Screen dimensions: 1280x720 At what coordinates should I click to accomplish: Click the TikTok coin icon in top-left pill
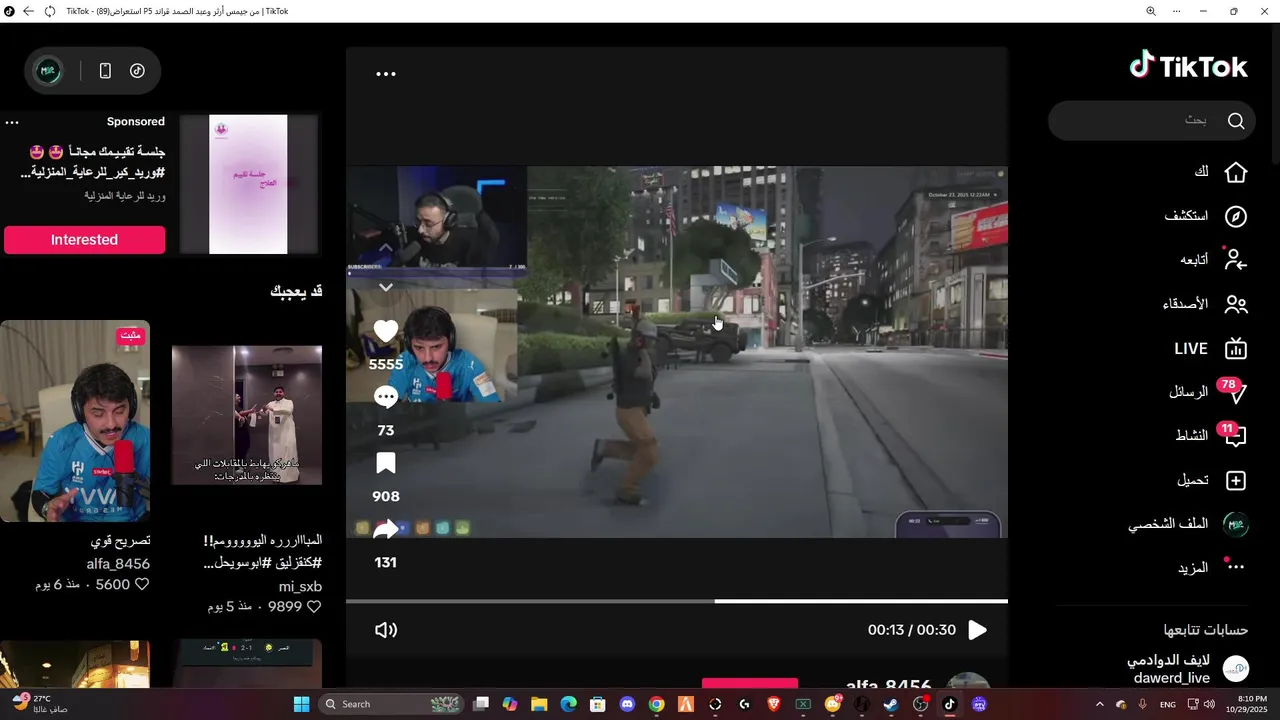click(137, 71)
